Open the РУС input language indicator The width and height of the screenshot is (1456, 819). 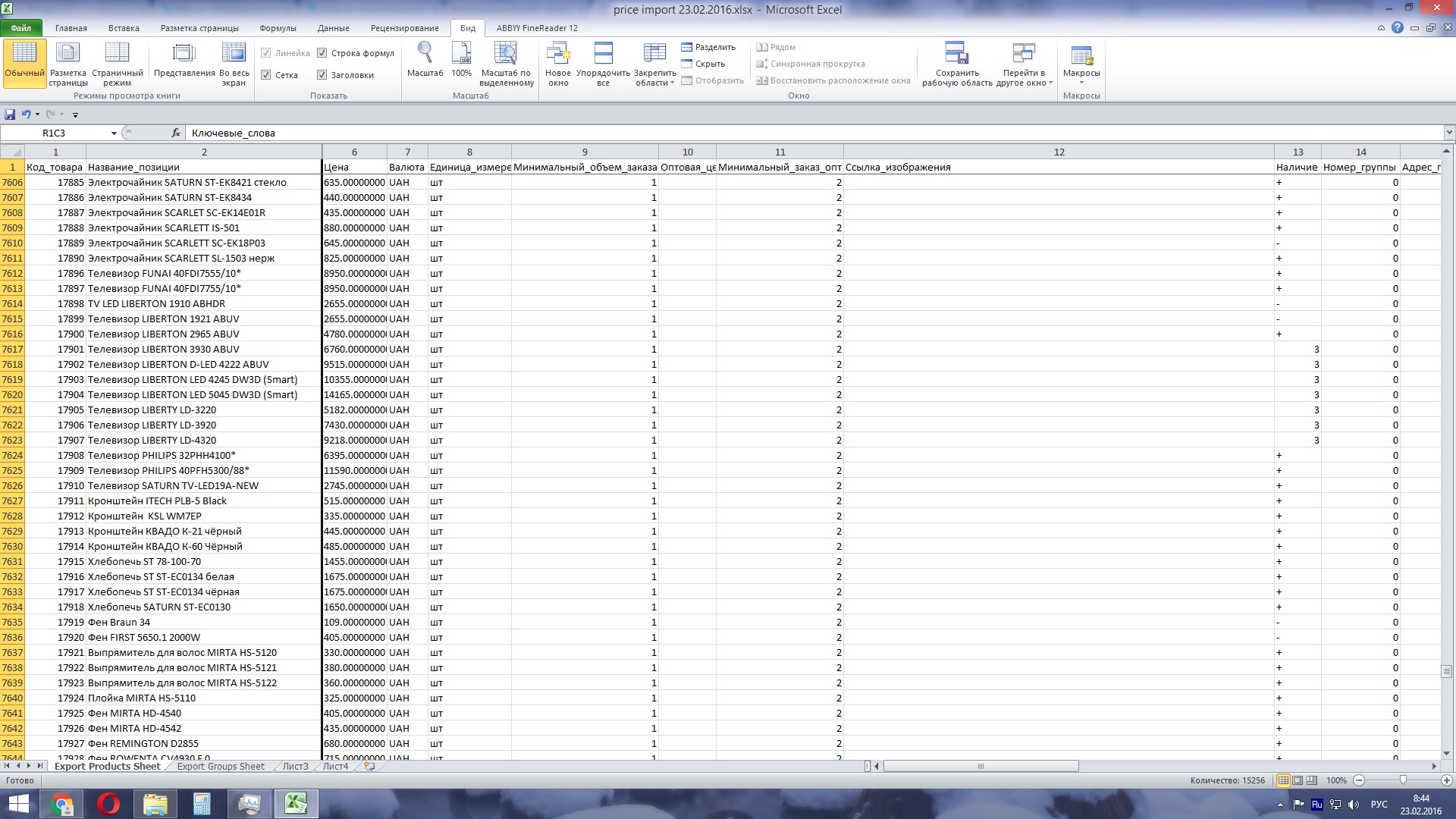[1379, 805]
